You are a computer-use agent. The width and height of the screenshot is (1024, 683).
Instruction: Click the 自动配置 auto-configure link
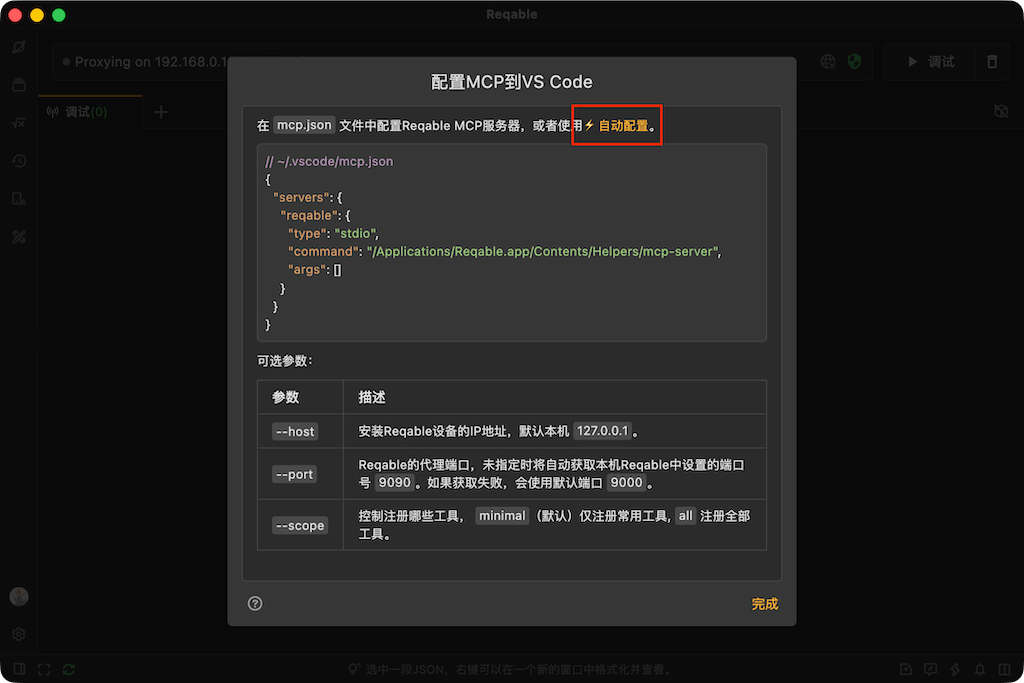[x=616, y=125]
